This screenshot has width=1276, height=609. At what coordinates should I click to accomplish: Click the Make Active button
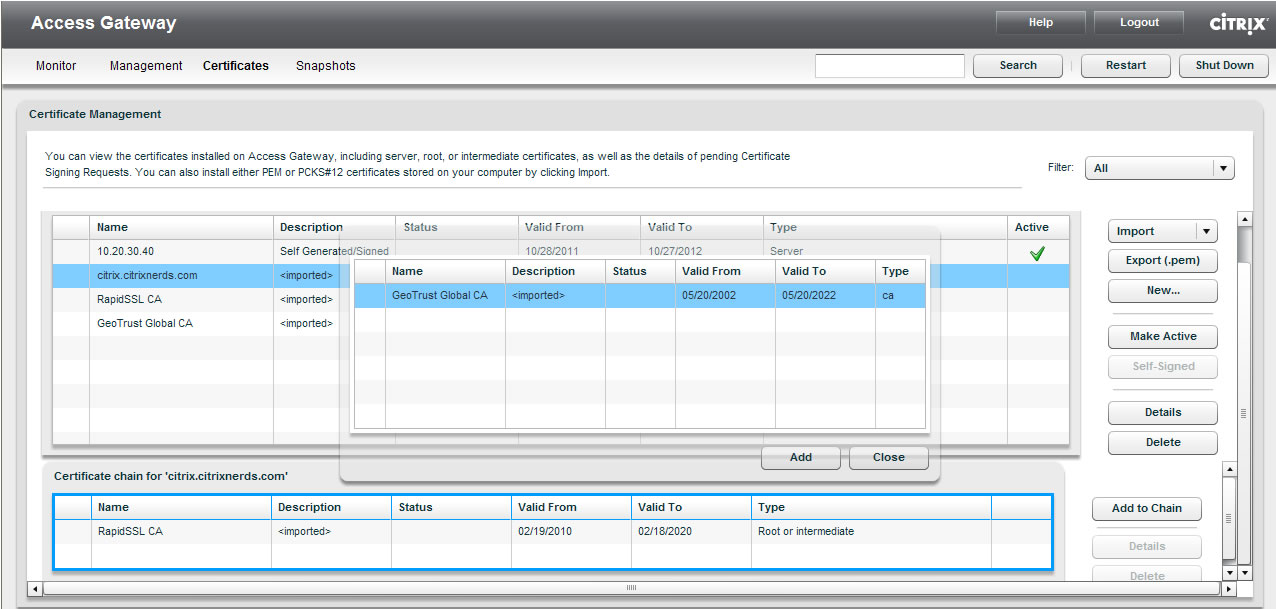click(1163, 336)
